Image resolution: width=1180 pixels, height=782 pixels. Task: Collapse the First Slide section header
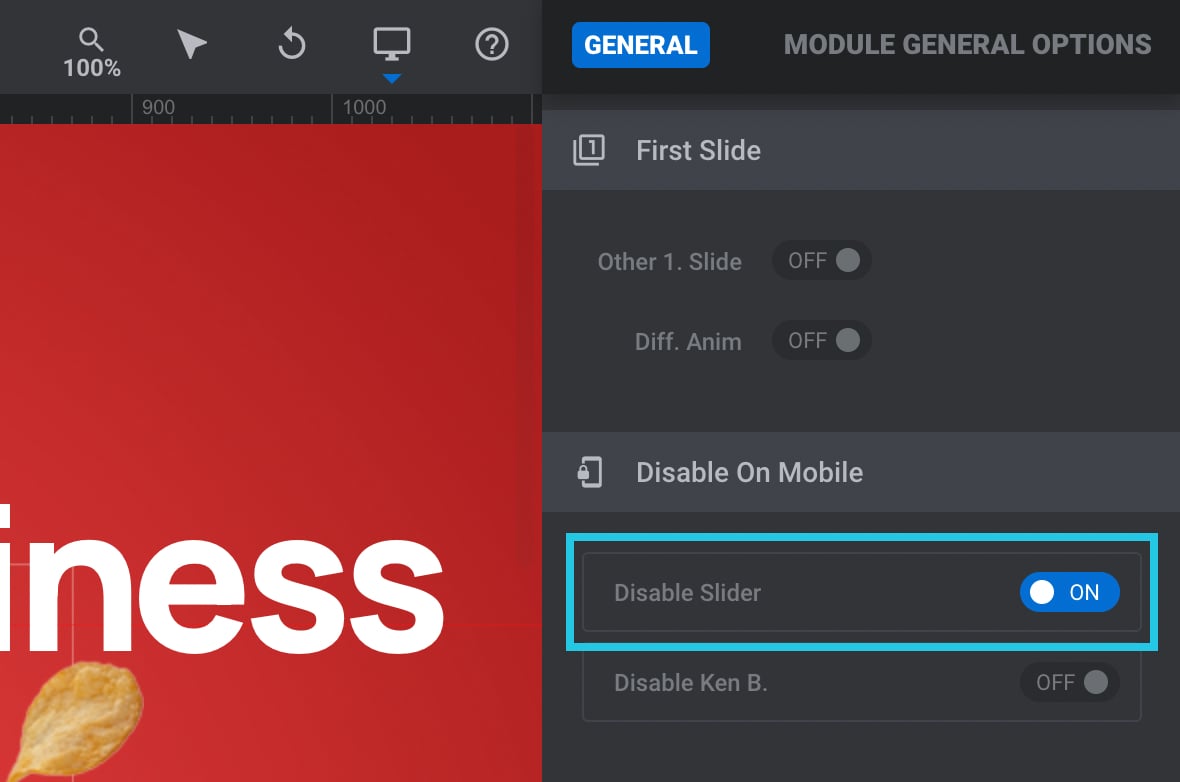pyautogui.click(x=861, y=150)
